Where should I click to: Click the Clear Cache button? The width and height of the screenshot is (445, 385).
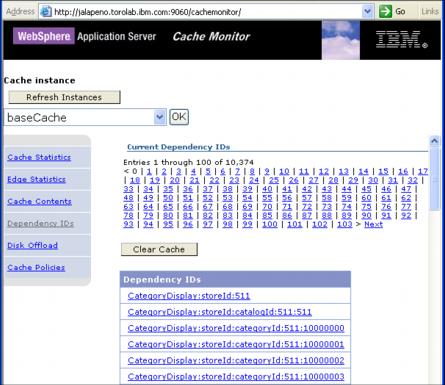tap(159, 249)
